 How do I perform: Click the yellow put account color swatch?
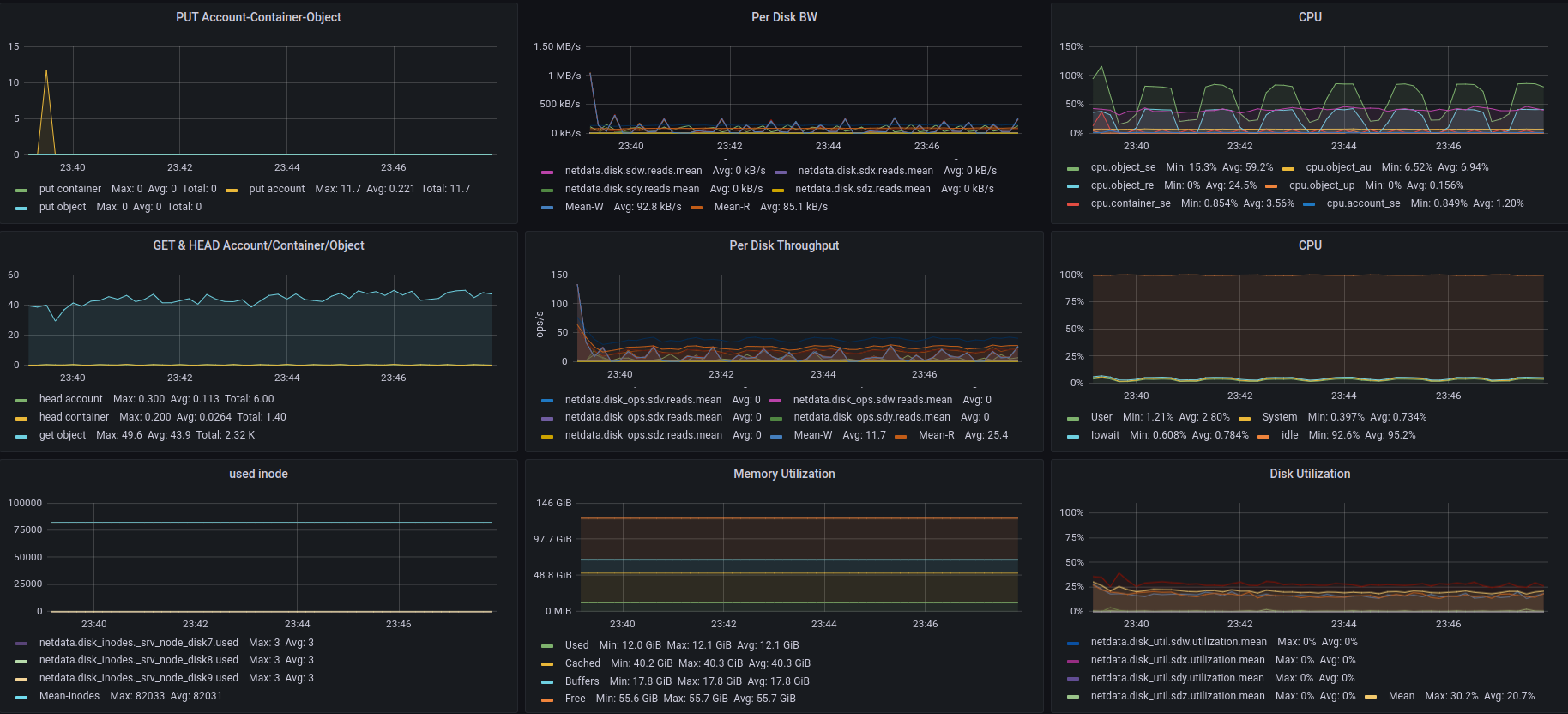tap(232, 190)
